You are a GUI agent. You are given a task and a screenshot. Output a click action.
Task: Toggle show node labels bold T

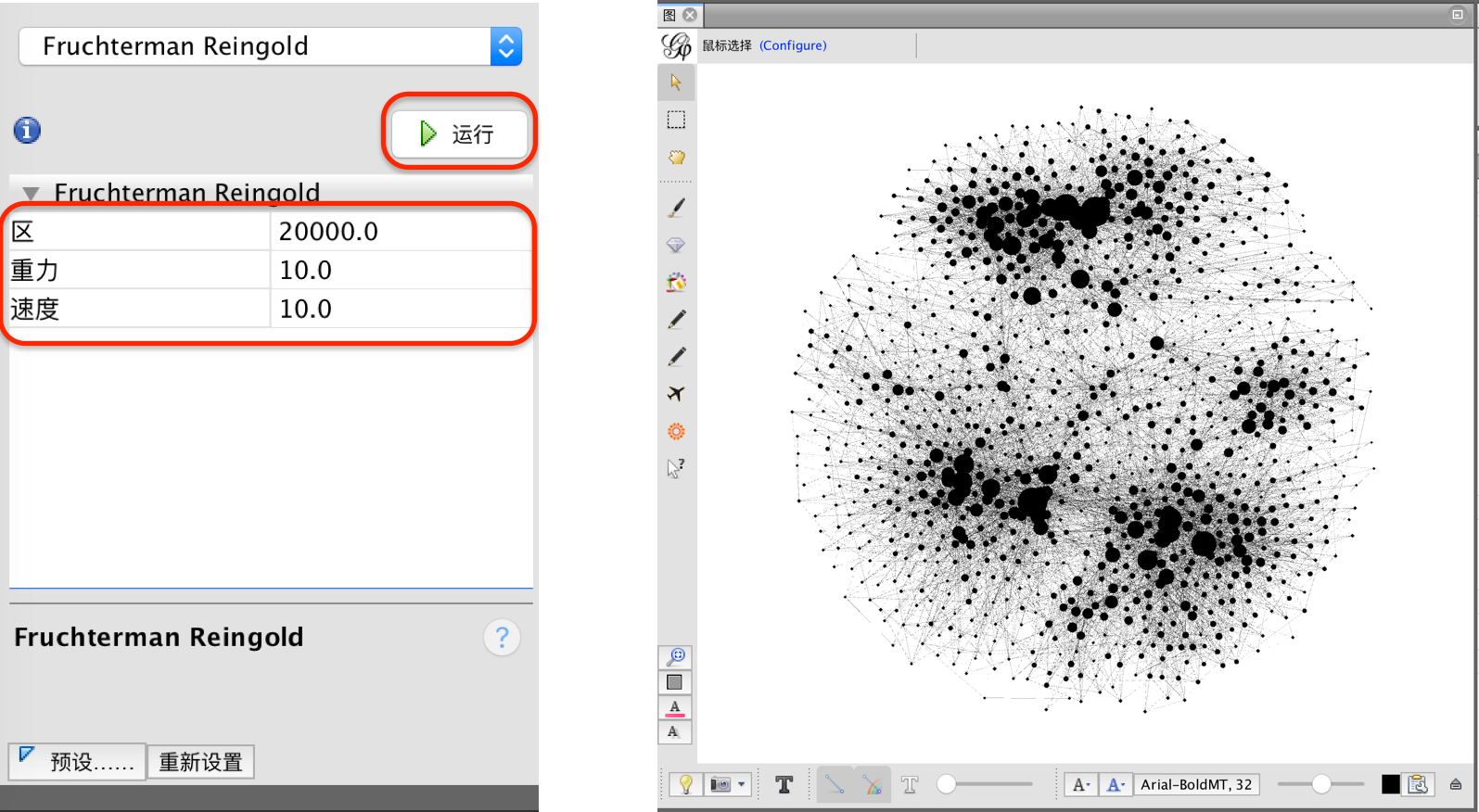(x=784, y=785)
